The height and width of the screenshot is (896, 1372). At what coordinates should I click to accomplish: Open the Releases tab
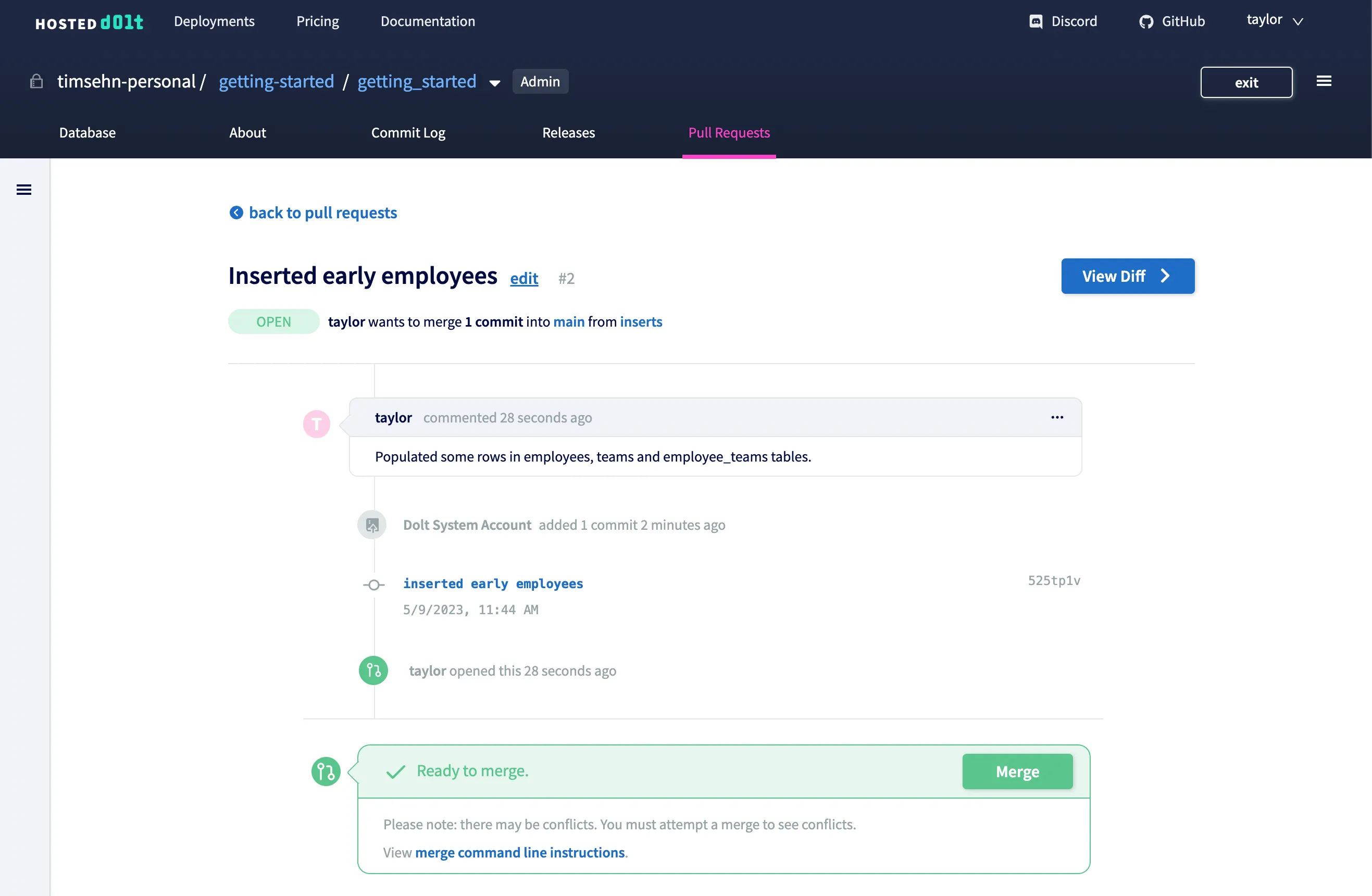tap(568, 133)
